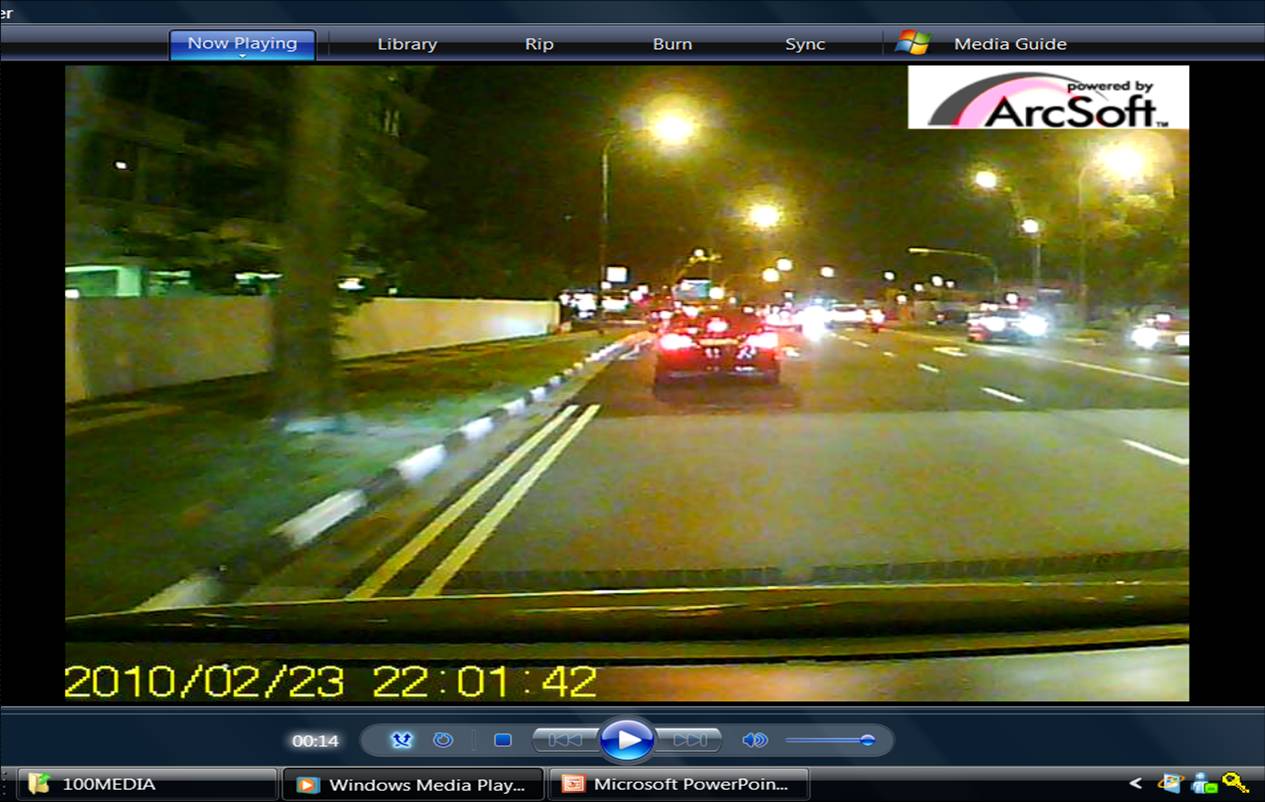Open the Now Playing tab dropdown arrow

[242, 56]
